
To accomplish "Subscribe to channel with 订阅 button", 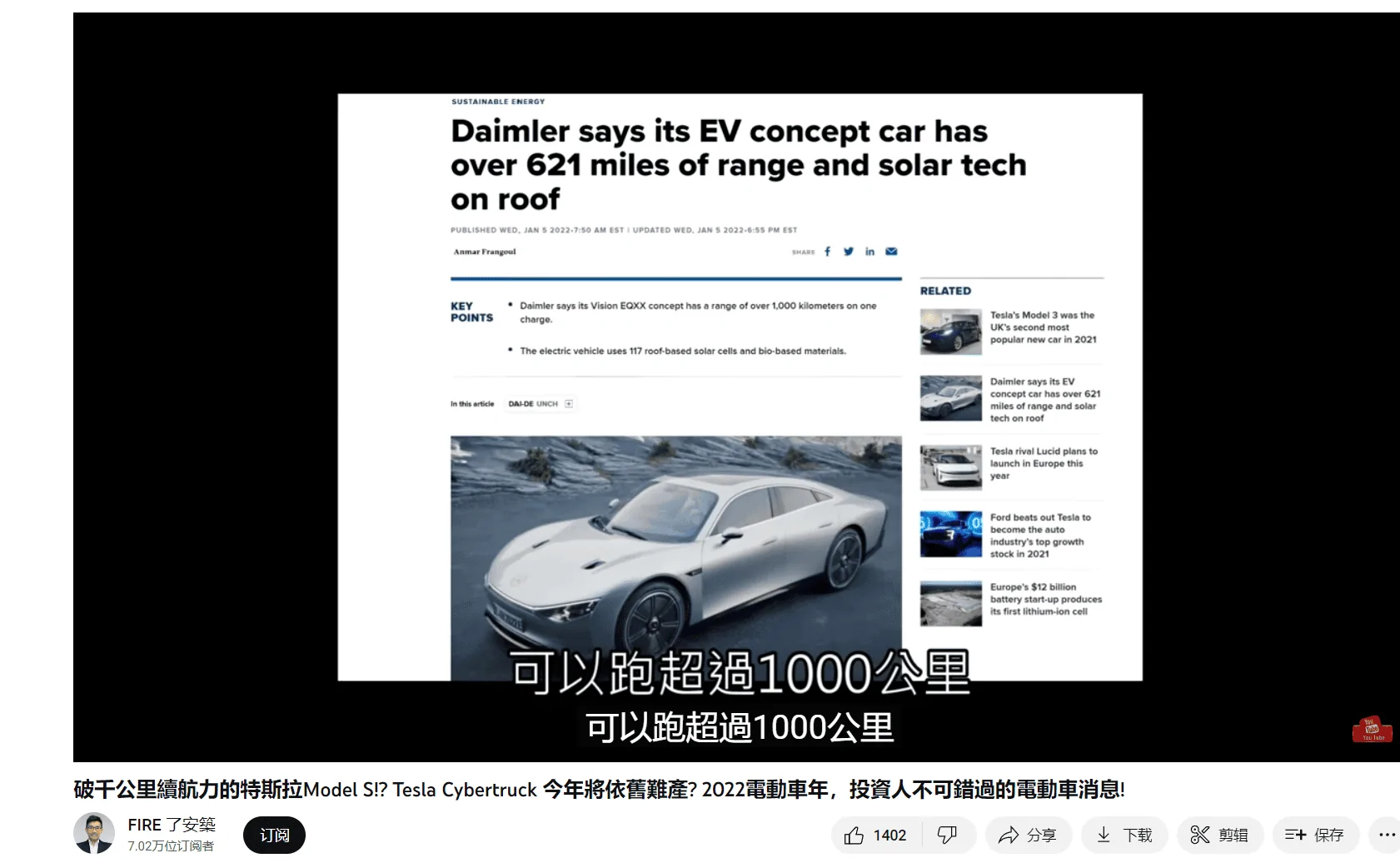I will click(274, 836).
